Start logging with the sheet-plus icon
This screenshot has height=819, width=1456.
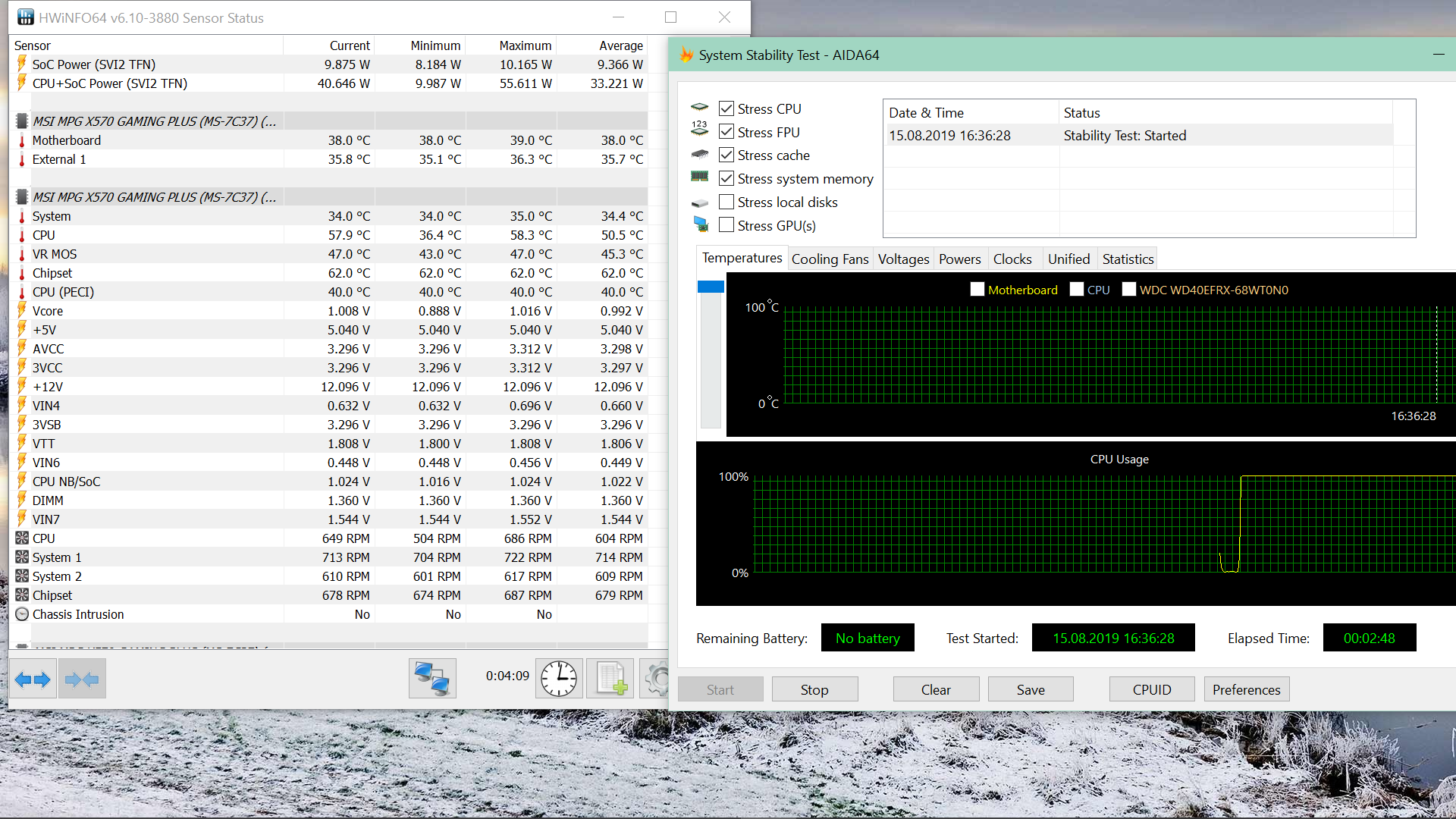coord(610,678)
